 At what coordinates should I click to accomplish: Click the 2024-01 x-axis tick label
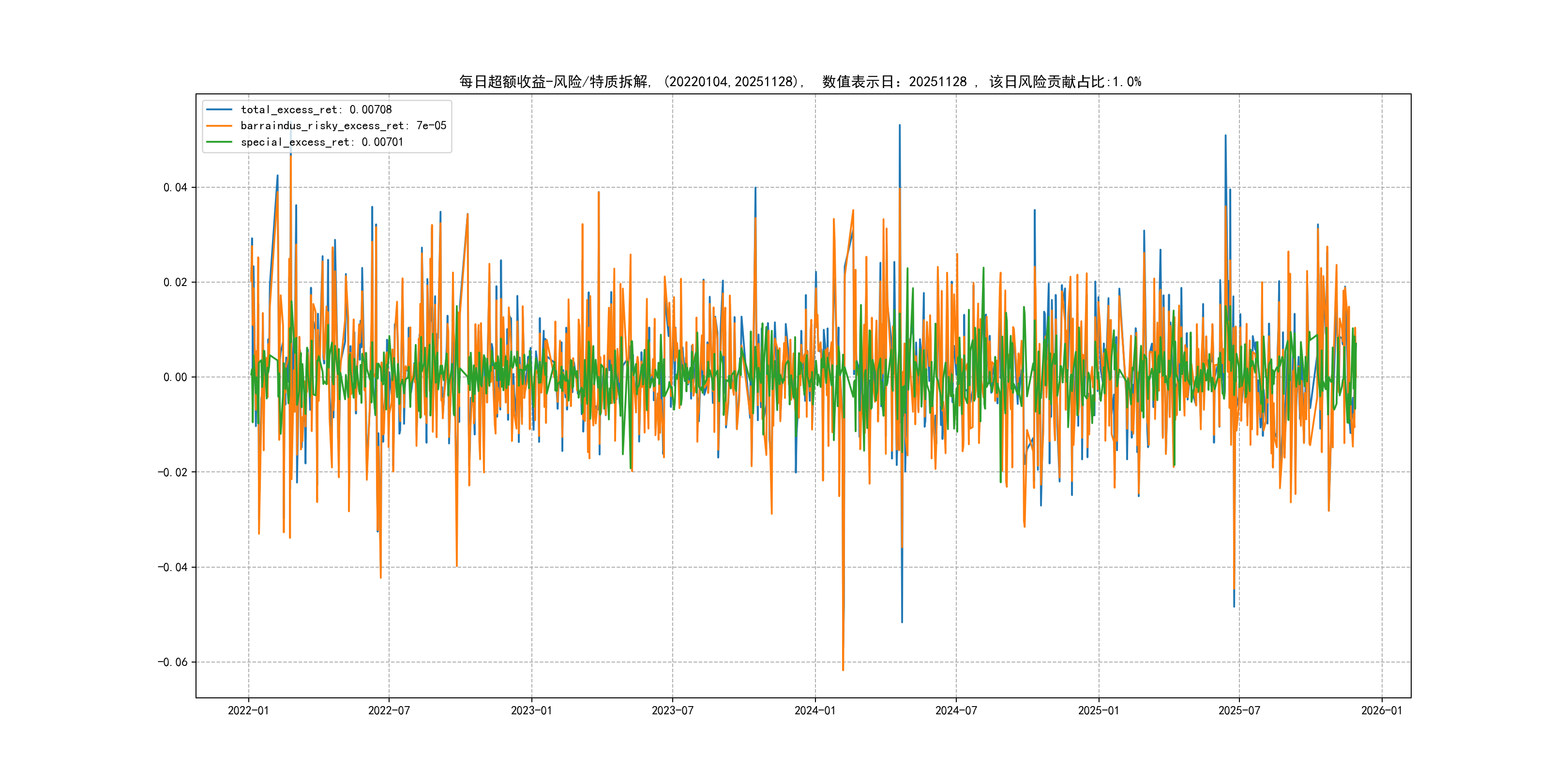(815, 710)
